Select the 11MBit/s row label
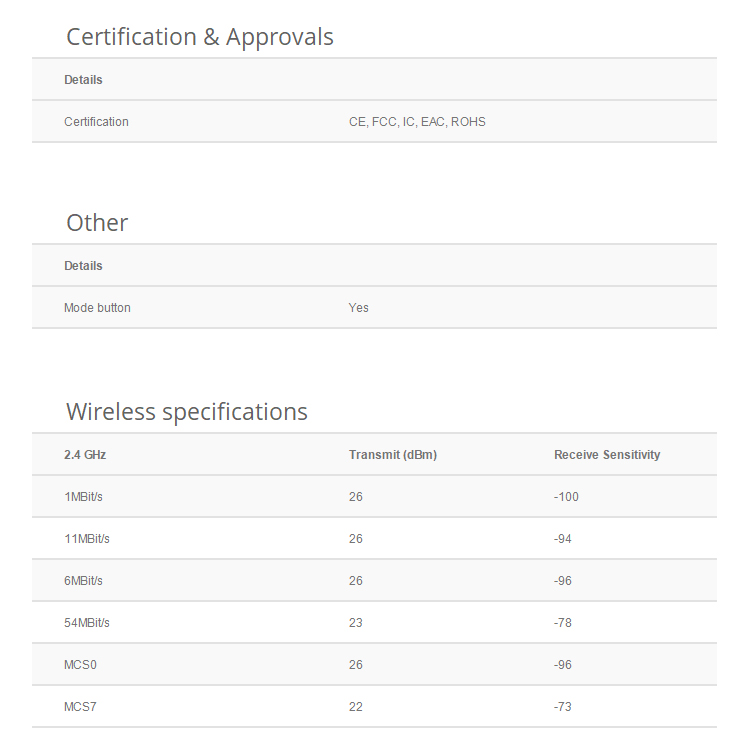750x736 pixels. pos(87,539)
